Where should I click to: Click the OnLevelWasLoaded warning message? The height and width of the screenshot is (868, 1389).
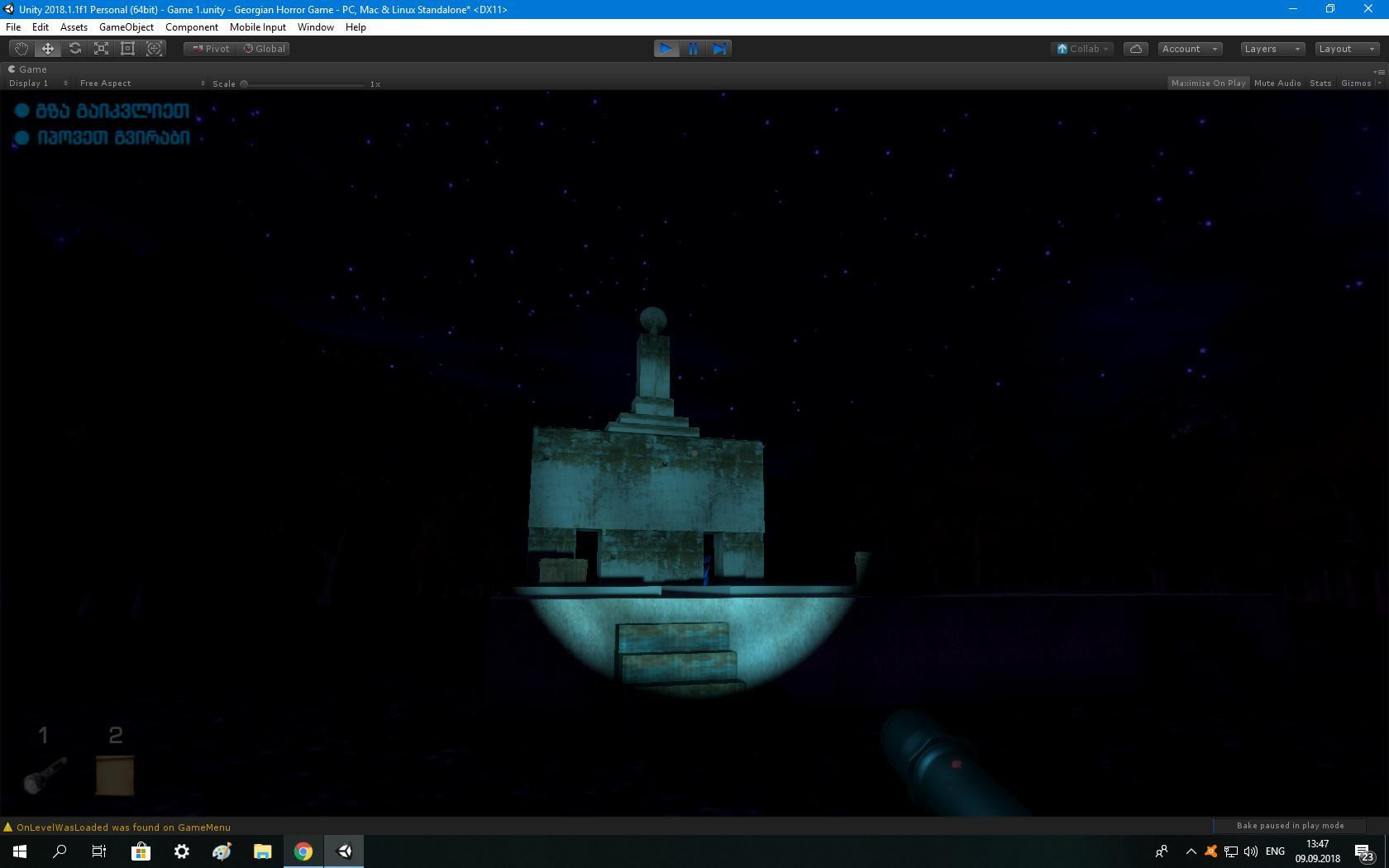tap(123, 827)
